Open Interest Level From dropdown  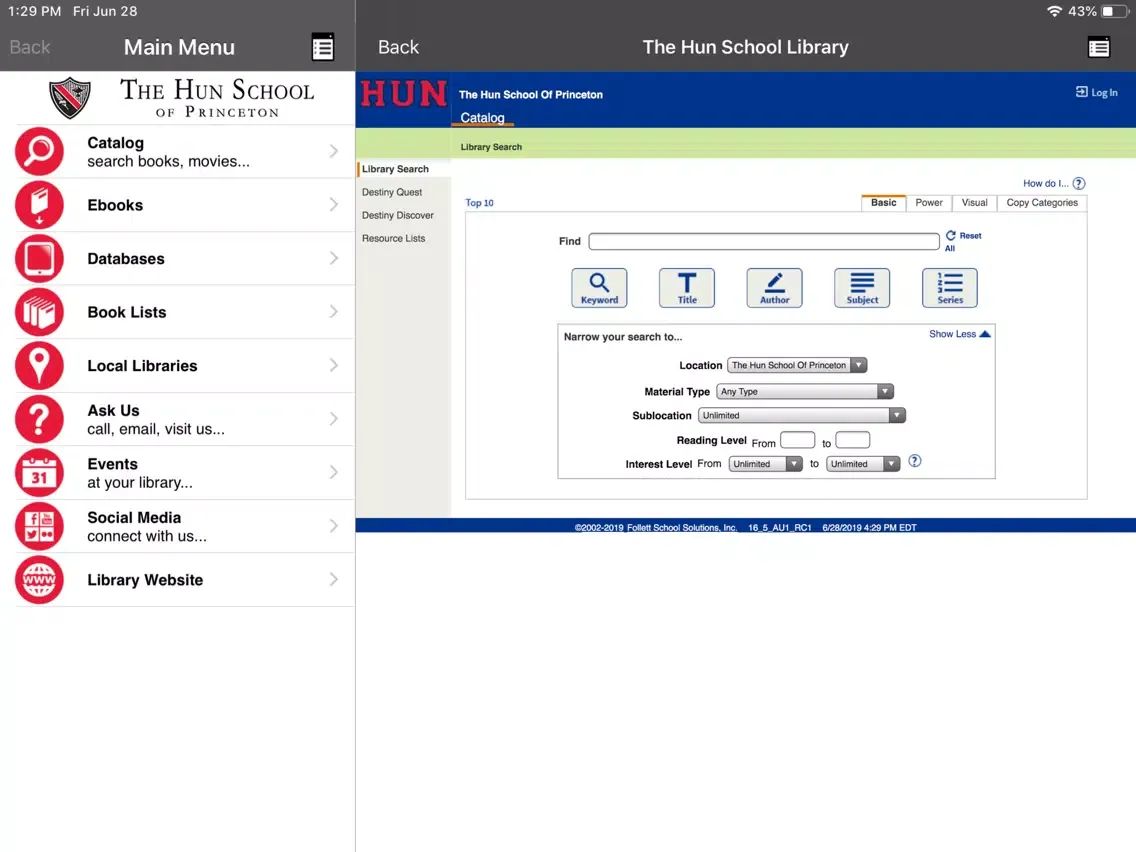[x=765, y=464]
